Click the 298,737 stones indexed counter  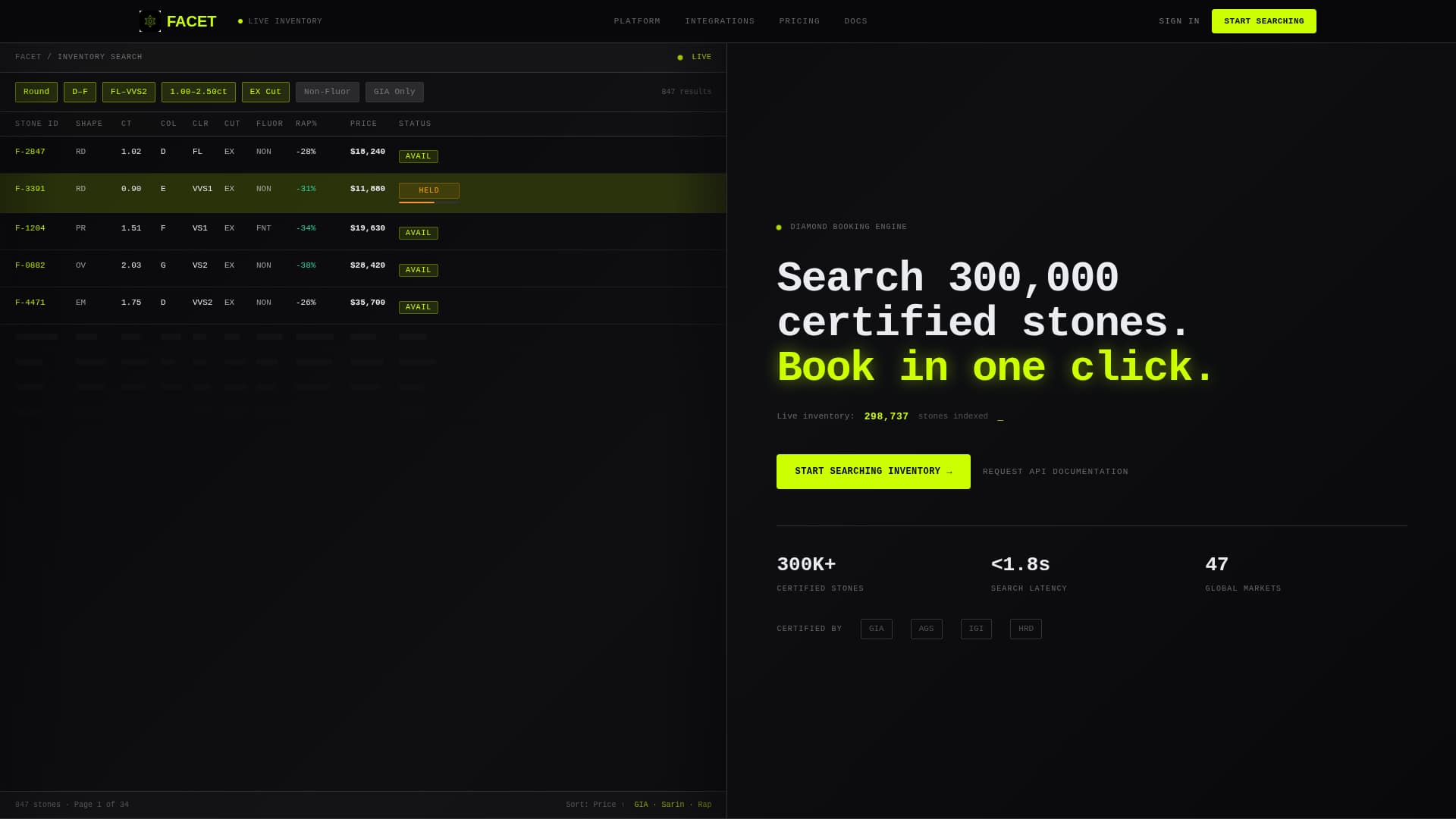point(886,416)
